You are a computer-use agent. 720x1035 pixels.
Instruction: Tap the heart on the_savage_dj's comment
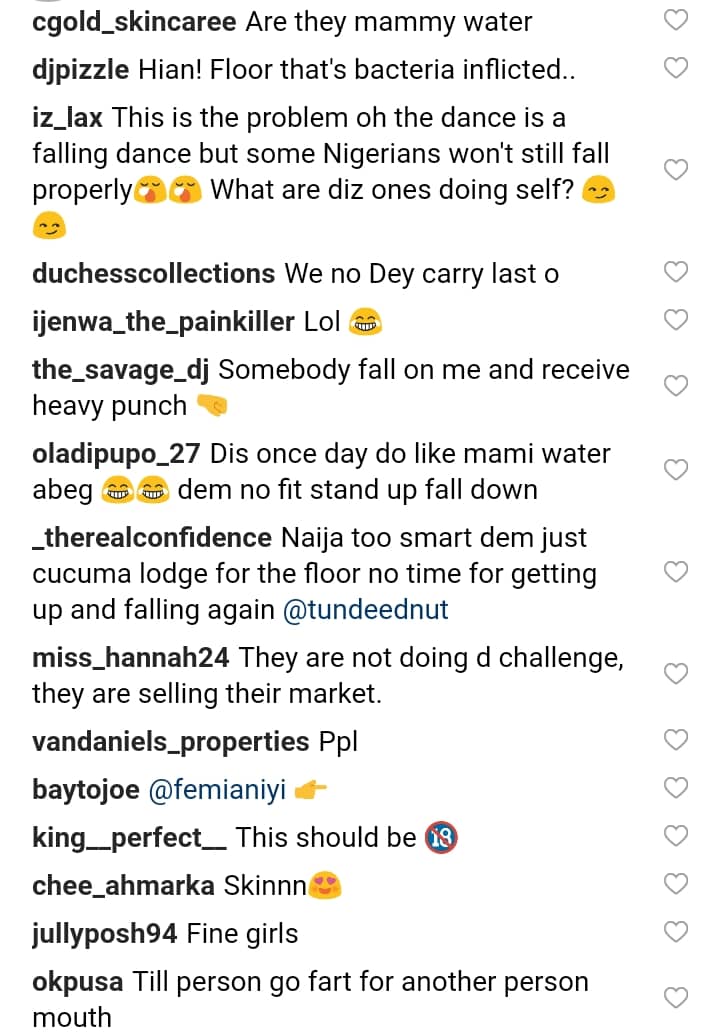677,386
